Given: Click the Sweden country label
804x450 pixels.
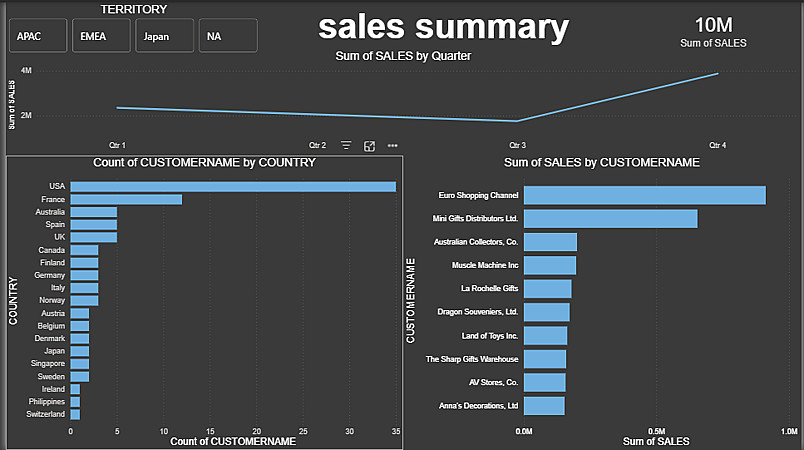Looking at the screenshot, I should click(x=51, y=376).
